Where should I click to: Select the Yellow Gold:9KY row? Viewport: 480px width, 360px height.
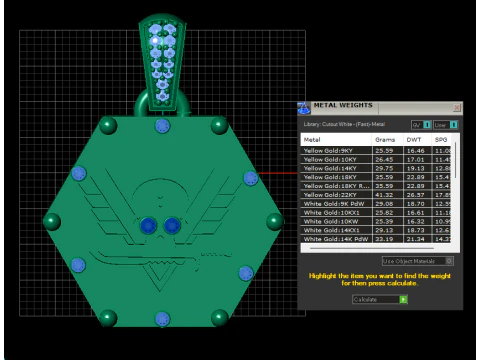pyautogui.click(x=376, y=151)
